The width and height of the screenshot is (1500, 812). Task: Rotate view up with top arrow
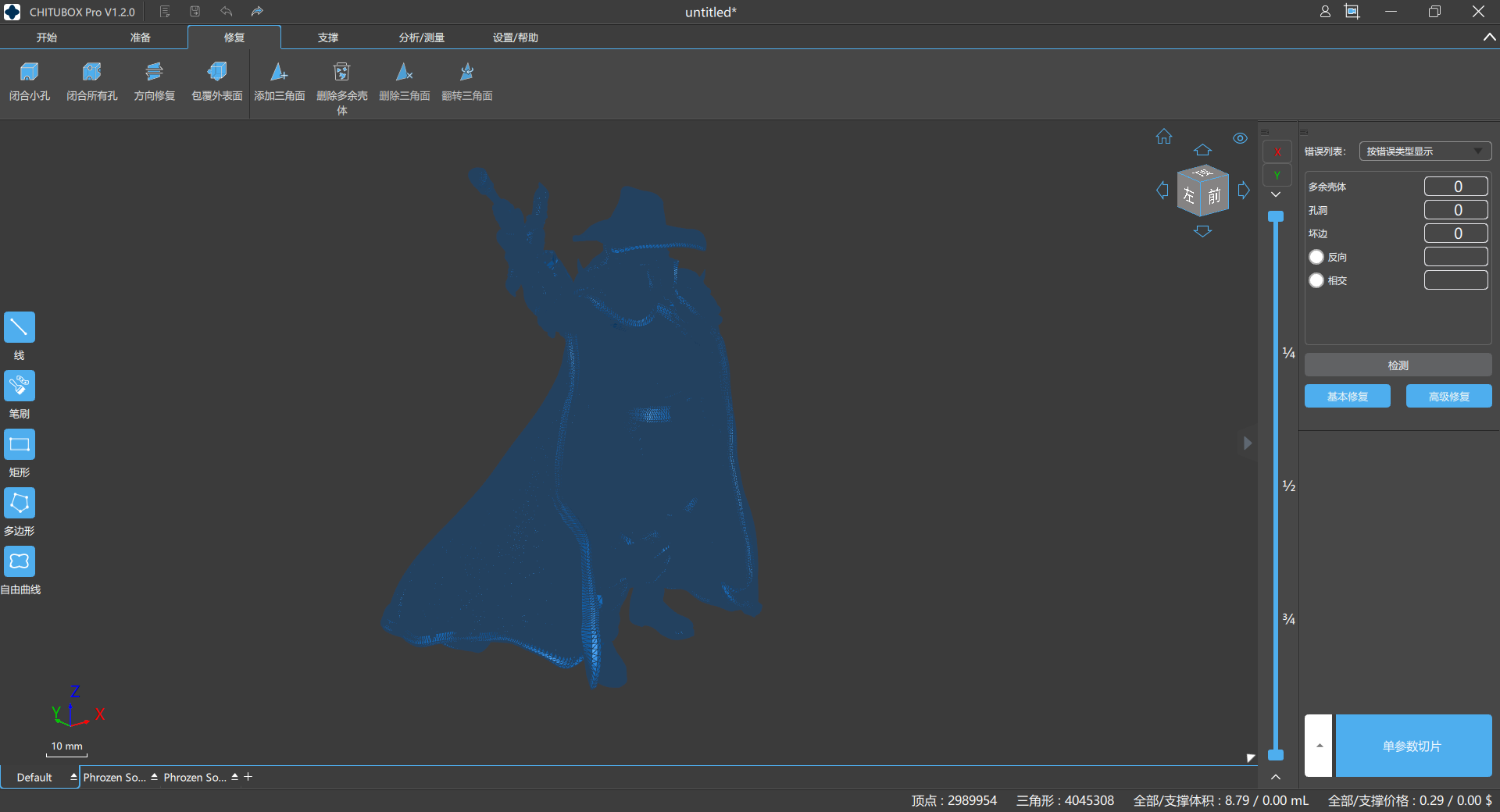(x=1202, y=150)
